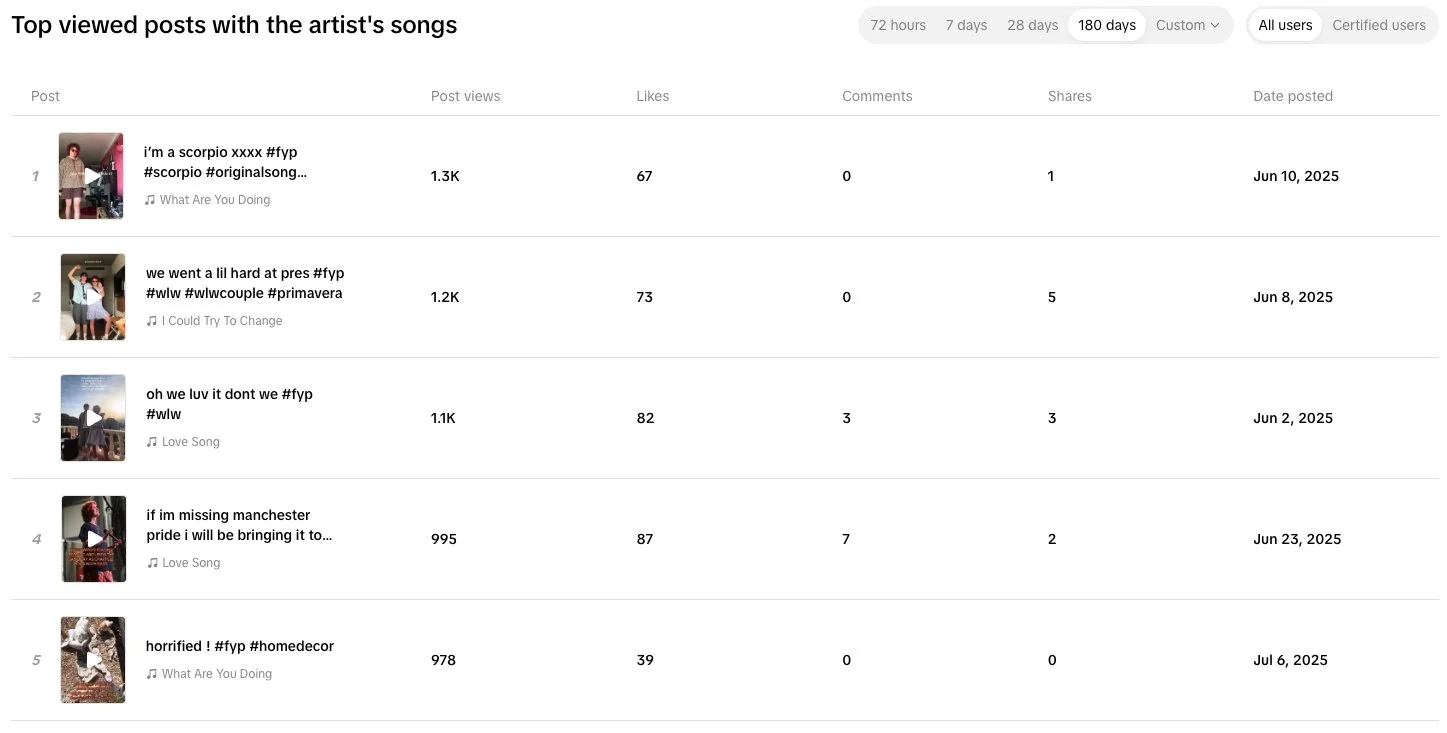
Task: Open 'I Could Try To Change' song link
Action: pos(221,321)
